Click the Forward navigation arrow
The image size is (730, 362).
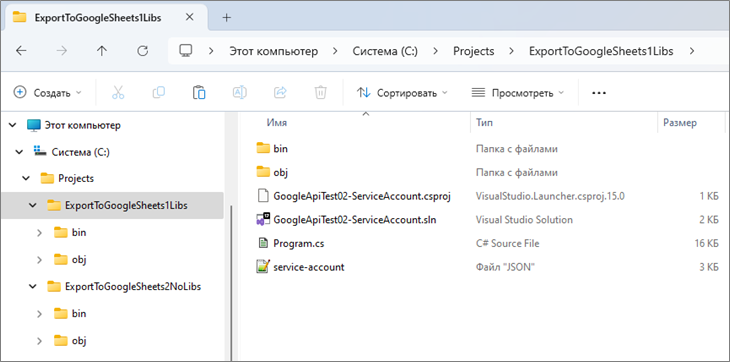pyautogui.click(x=61, y=51)
